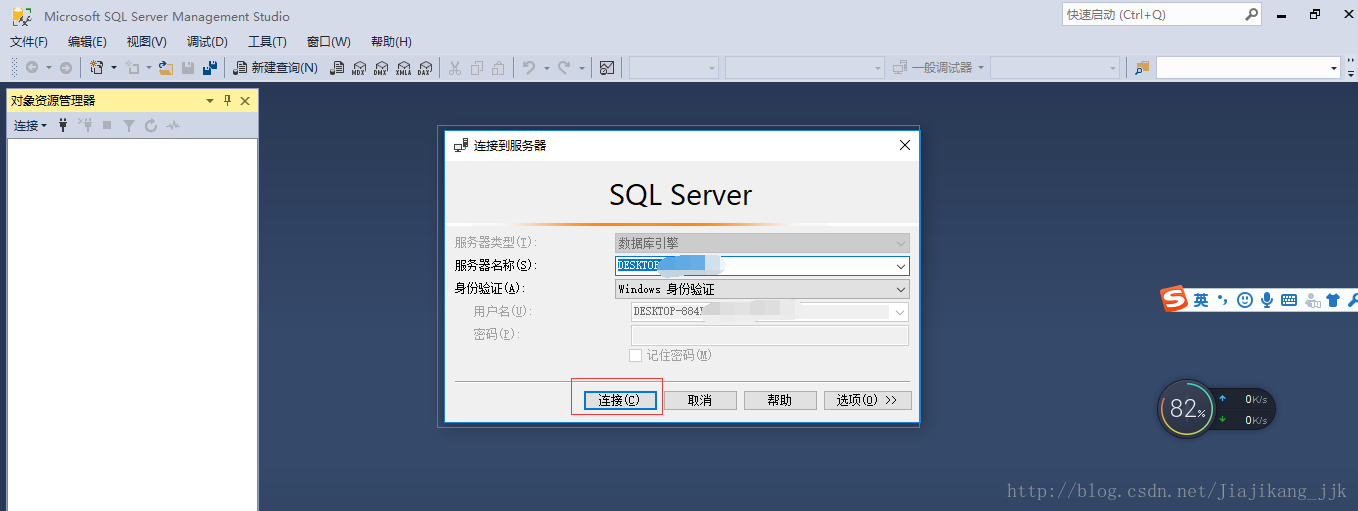Click the 英 language indicator on Sogou bar
The image size is (1358, 511).
pos(1201,300)
